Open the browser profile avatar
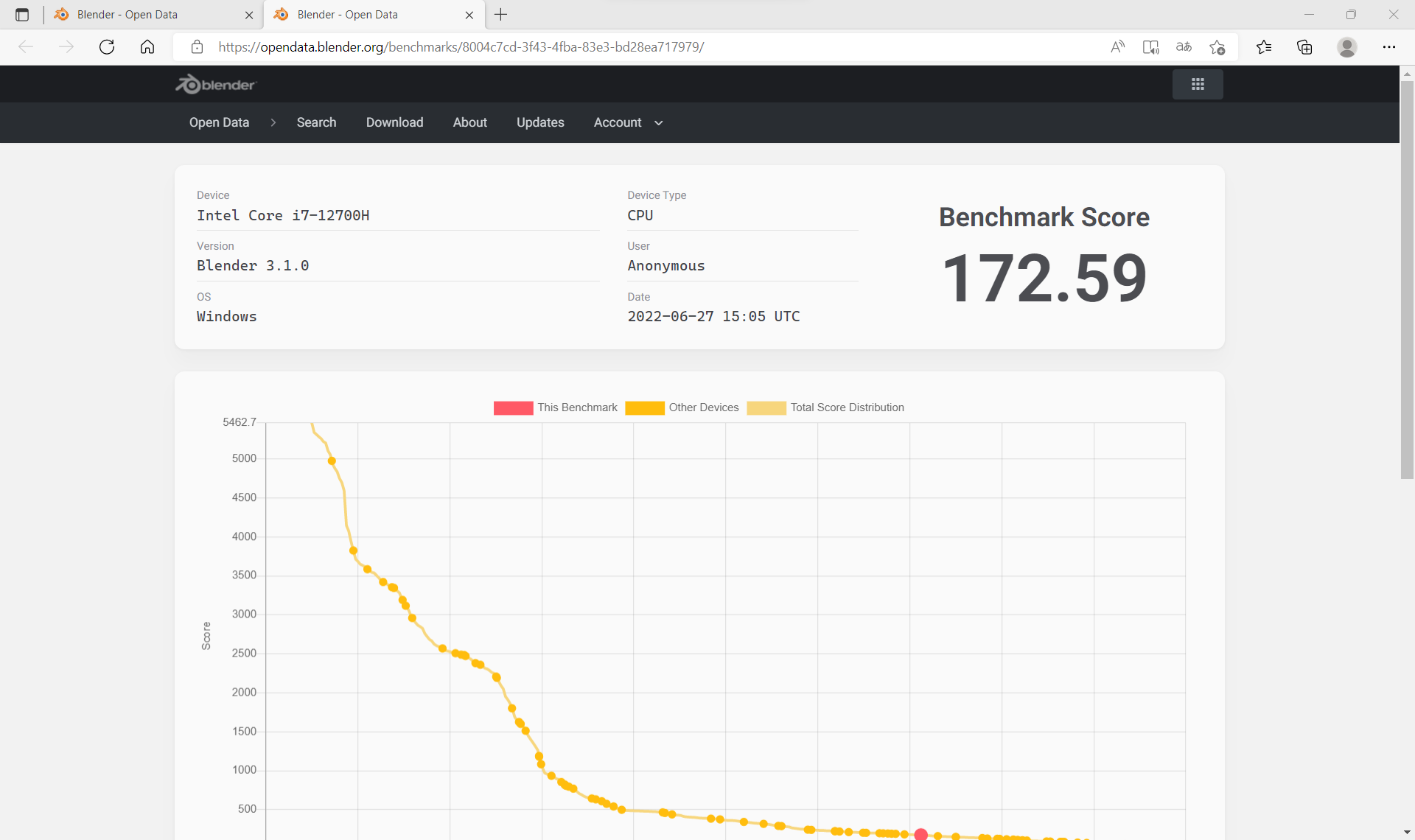 [x=1347, y=47]
